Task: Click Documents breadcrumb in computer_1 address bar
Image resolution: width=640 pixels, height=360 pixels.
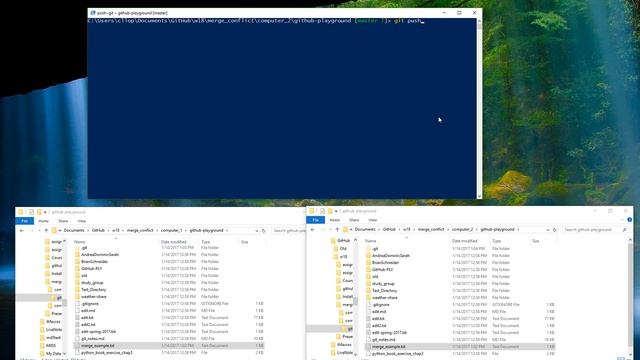Action: click(74, 231)
